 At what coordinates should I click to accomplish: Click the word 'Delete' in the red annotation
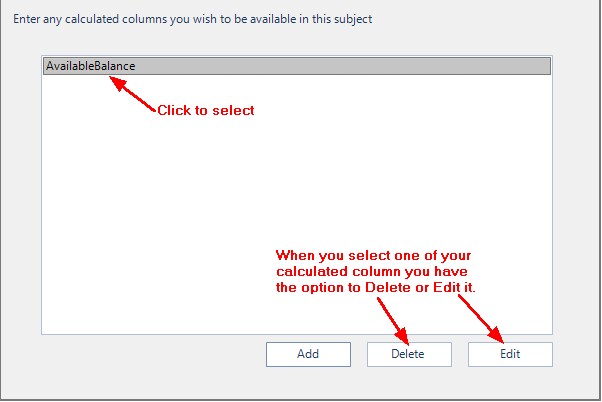(x=387, y=287)
